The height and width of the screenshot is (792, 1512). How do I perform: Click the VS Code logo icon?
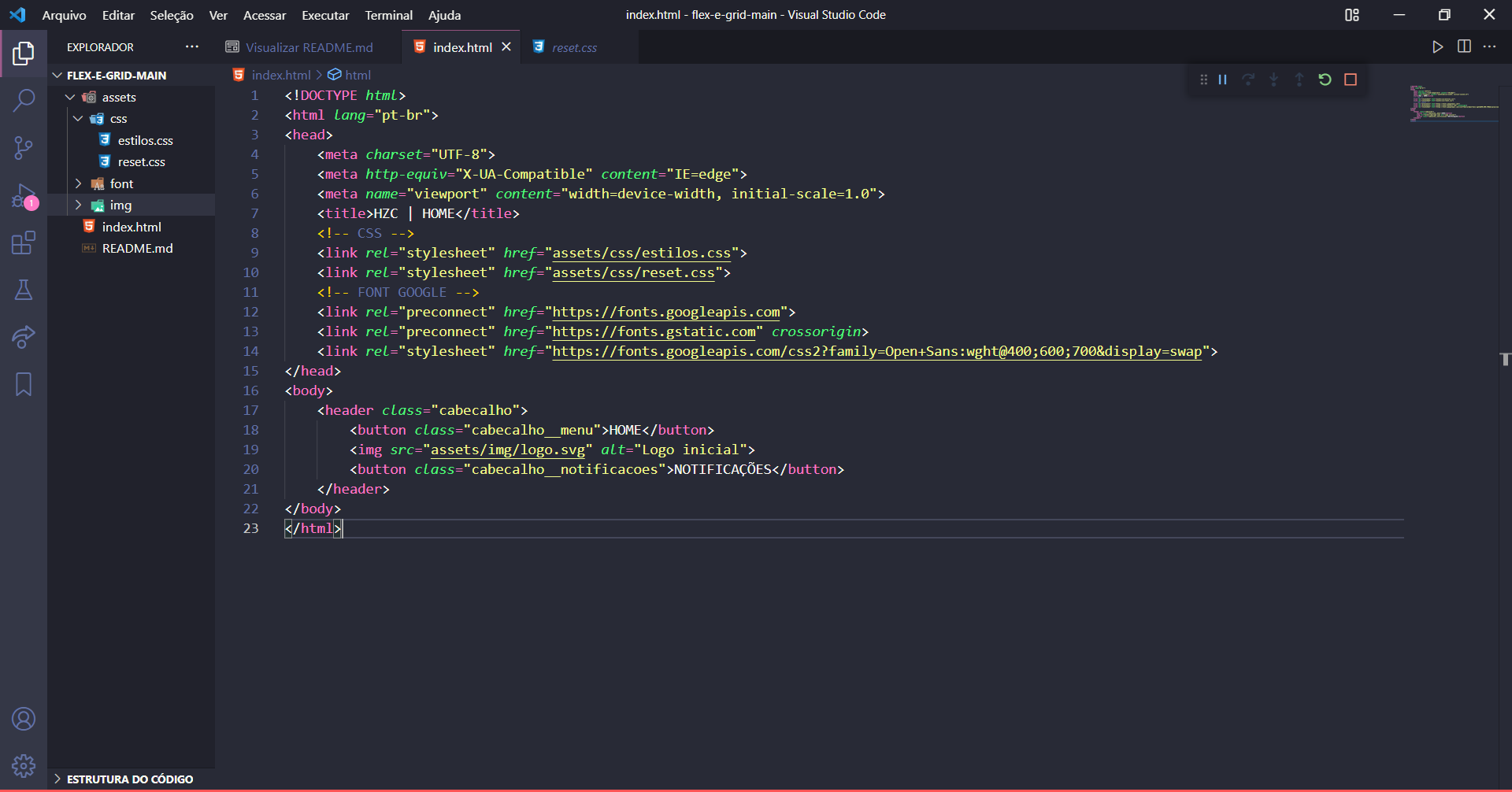17,15
